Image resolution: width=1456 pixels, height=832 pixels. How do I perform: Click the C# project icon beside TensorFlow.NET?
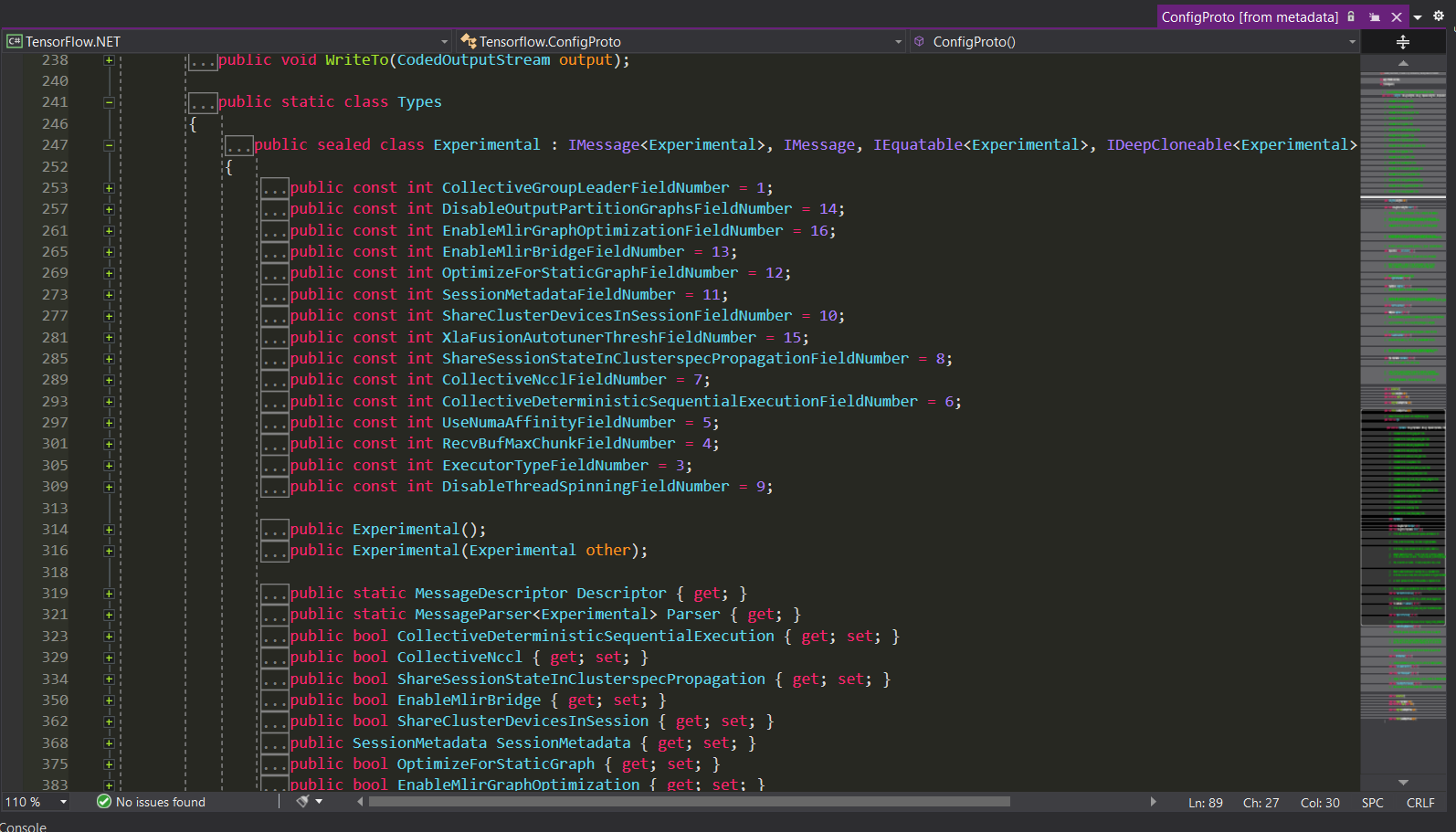[14, 41]
